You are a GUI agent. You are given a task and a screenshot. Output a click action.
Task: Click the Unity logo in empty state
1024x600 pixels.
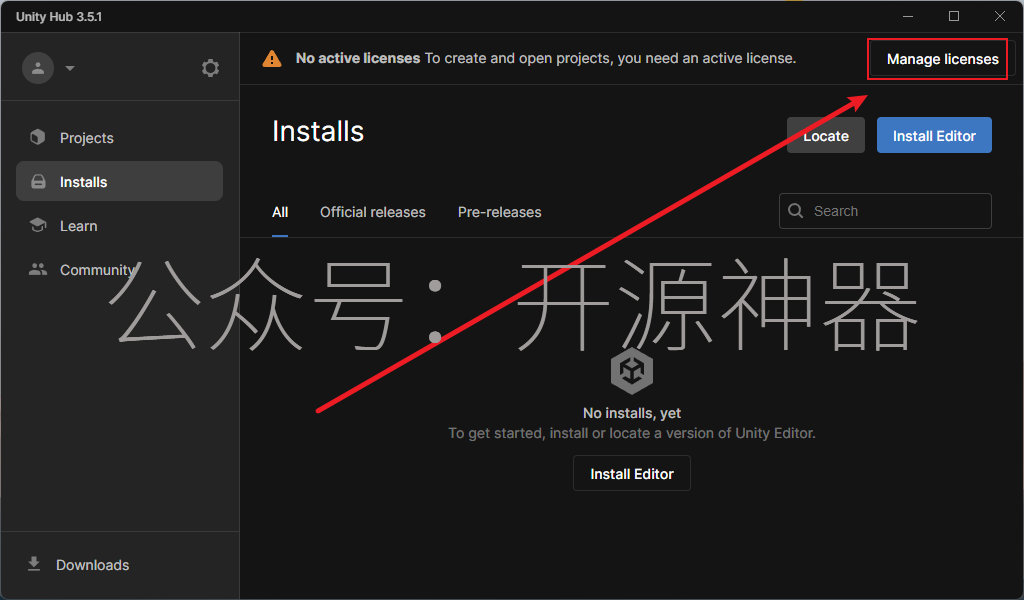[632, 371]
